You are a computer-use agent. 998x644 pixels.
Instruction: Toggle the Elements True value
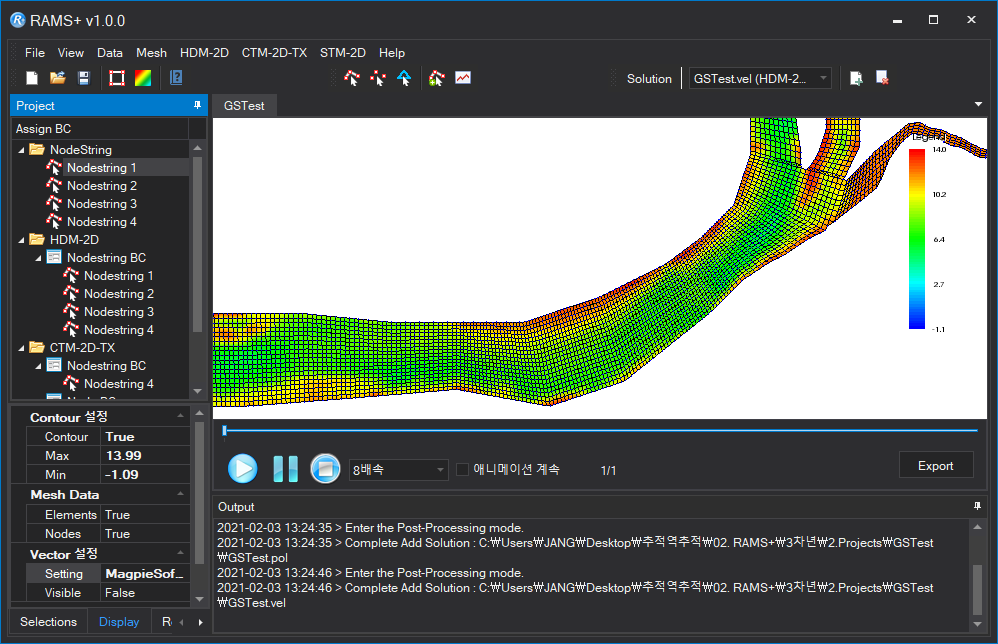tap(145, 514)
